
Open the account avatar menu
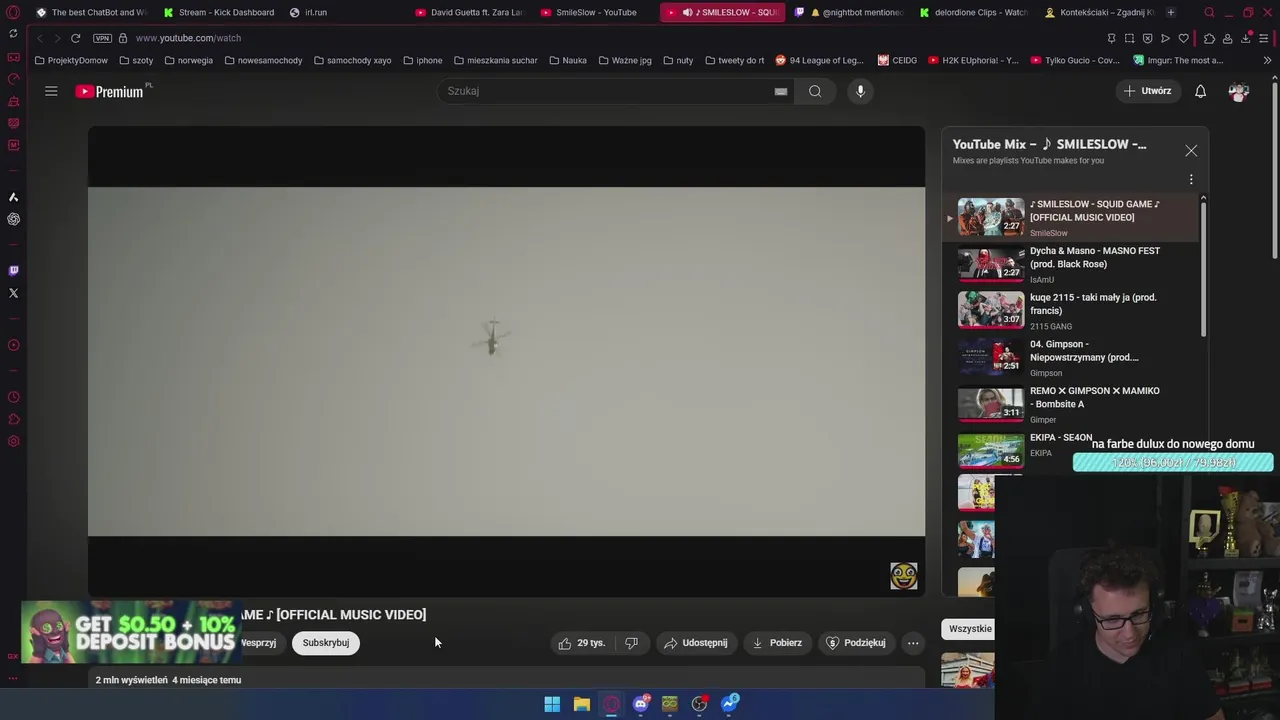point(1239,91)
